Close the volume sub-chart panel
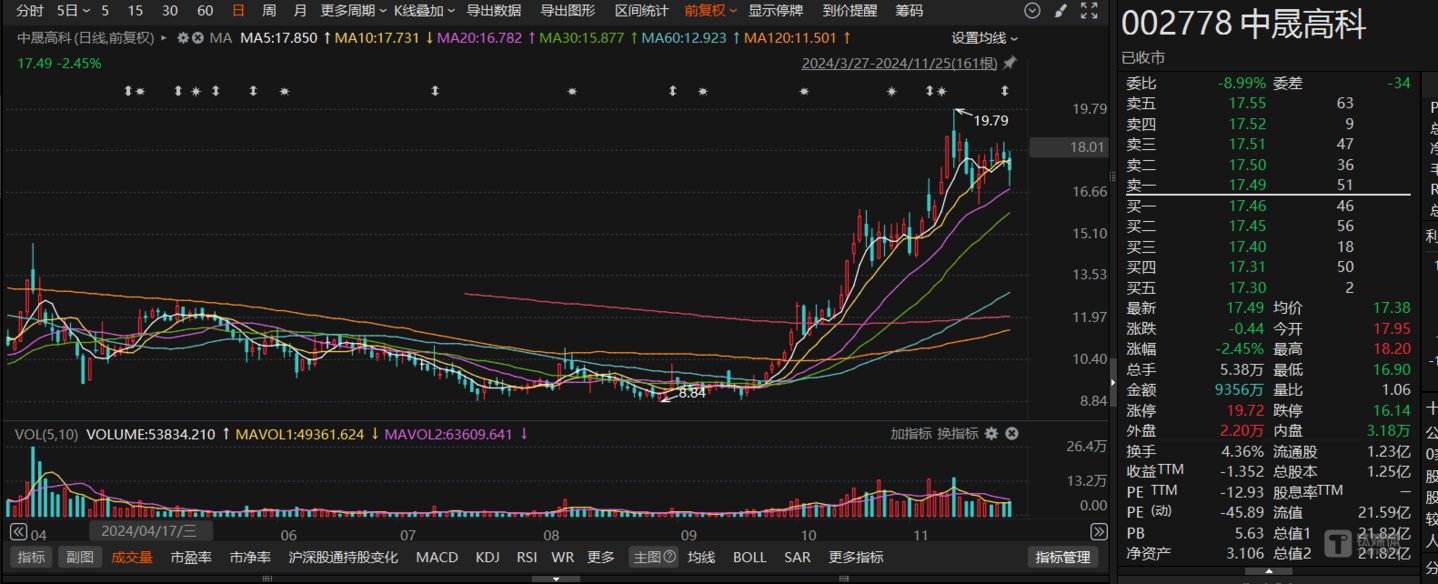The width and height of the screenshot is (1438, 584). point(1011,433)
